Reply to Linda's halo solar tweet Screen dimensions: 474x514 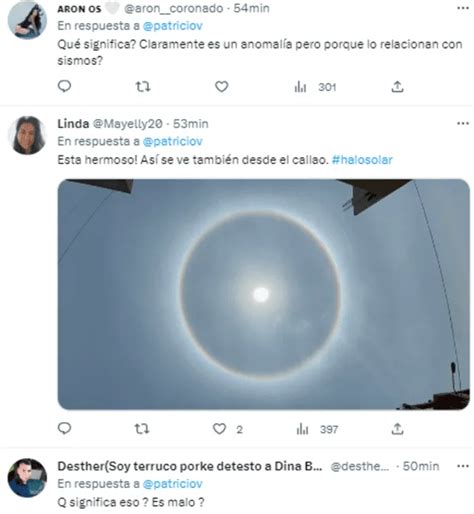click(x=64, y=428)
